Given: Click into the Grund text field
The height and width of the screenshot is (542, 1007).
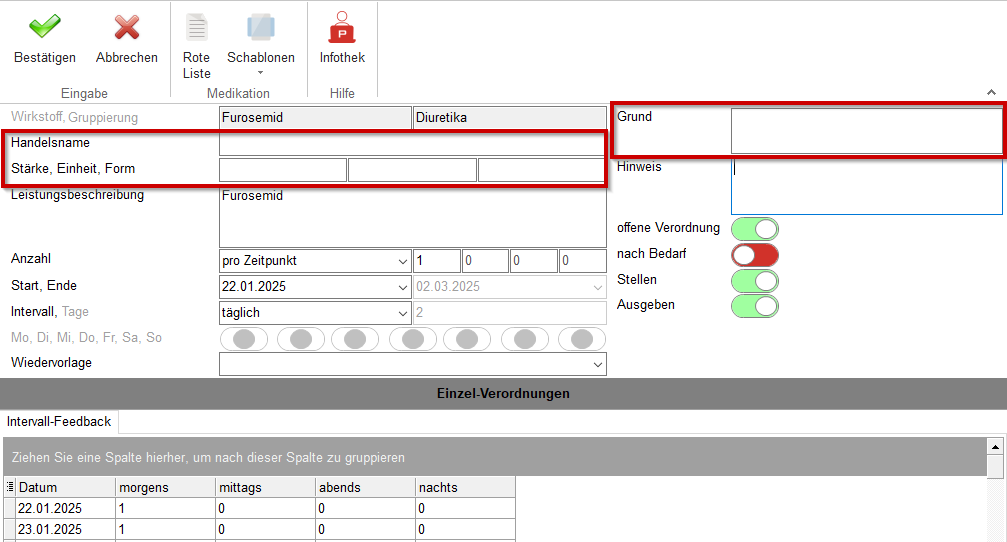Looking at the screenshot, I should click(x=866, y=131).
